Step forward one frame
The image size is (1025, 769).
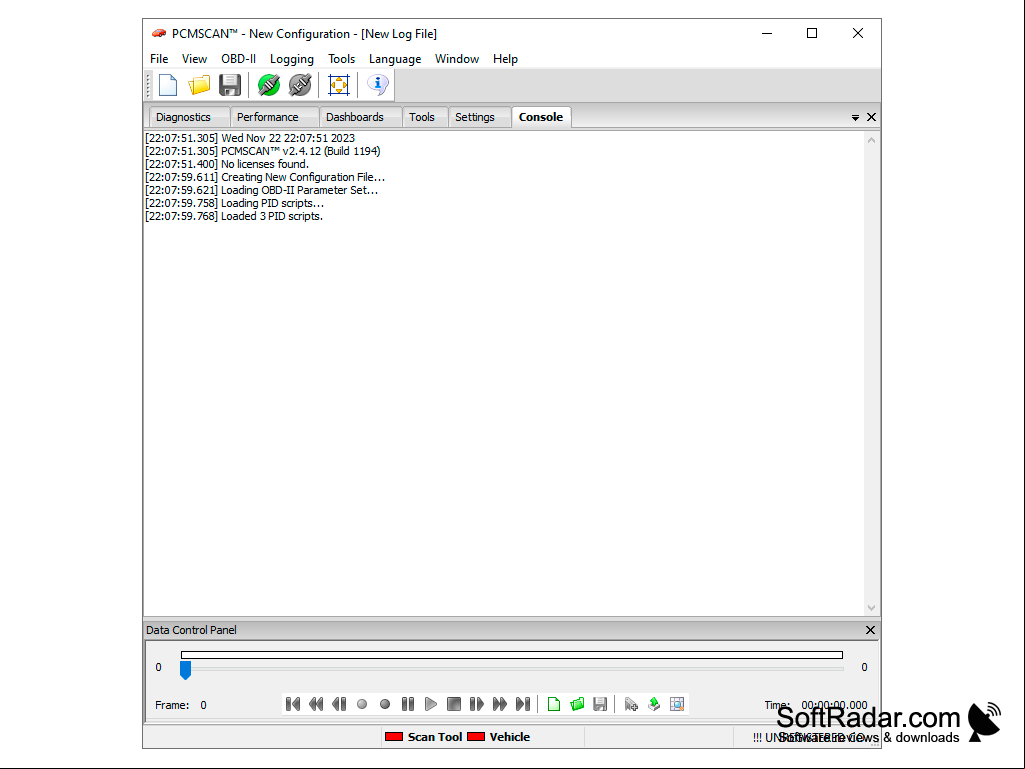[477, 704]
